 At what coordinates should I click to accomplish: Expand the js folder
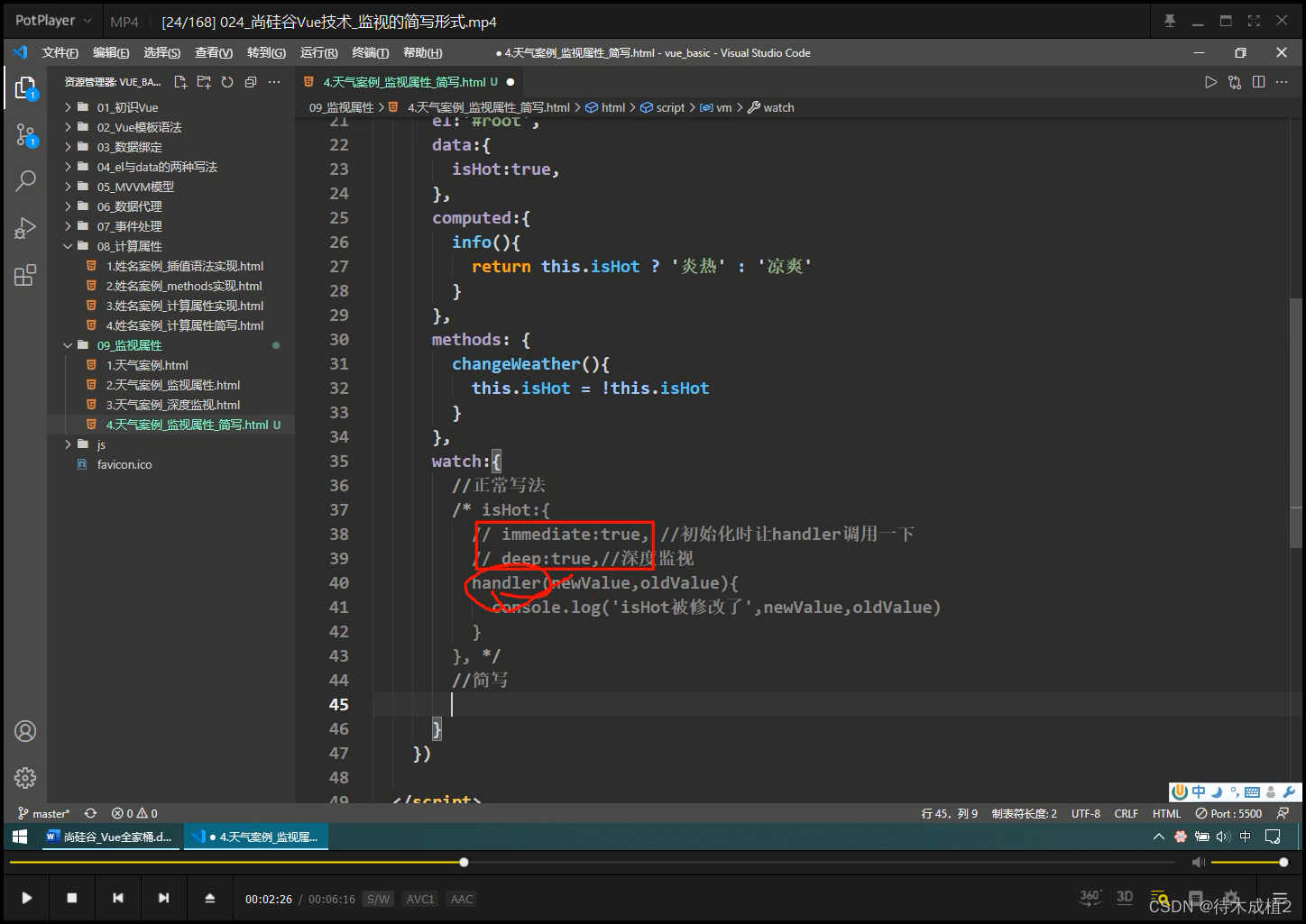(68, 444)
